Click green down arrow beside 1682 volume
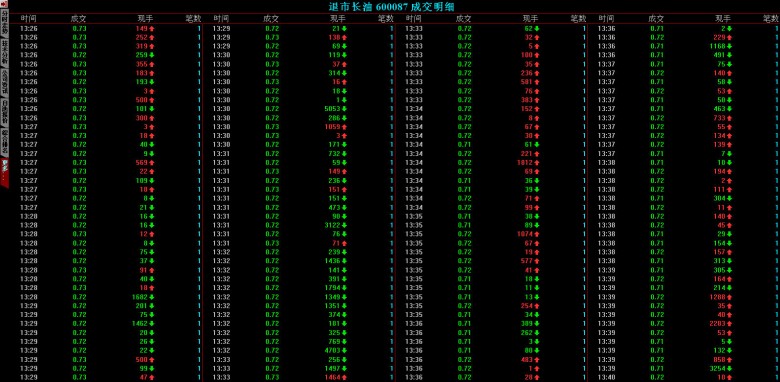 tap(152, 297)
